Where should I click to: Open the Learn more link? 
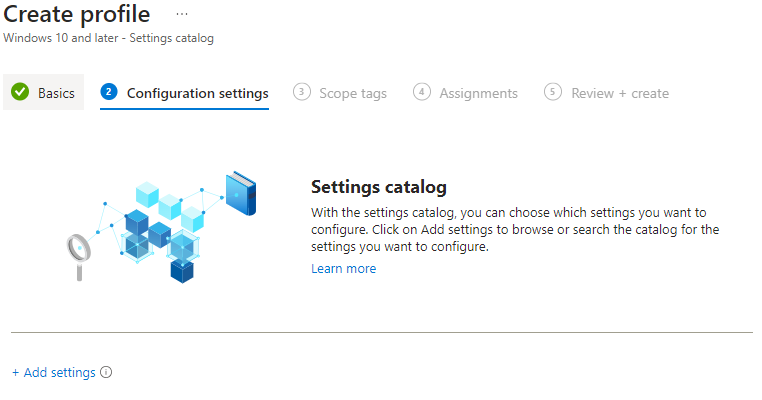coord(344,269)
